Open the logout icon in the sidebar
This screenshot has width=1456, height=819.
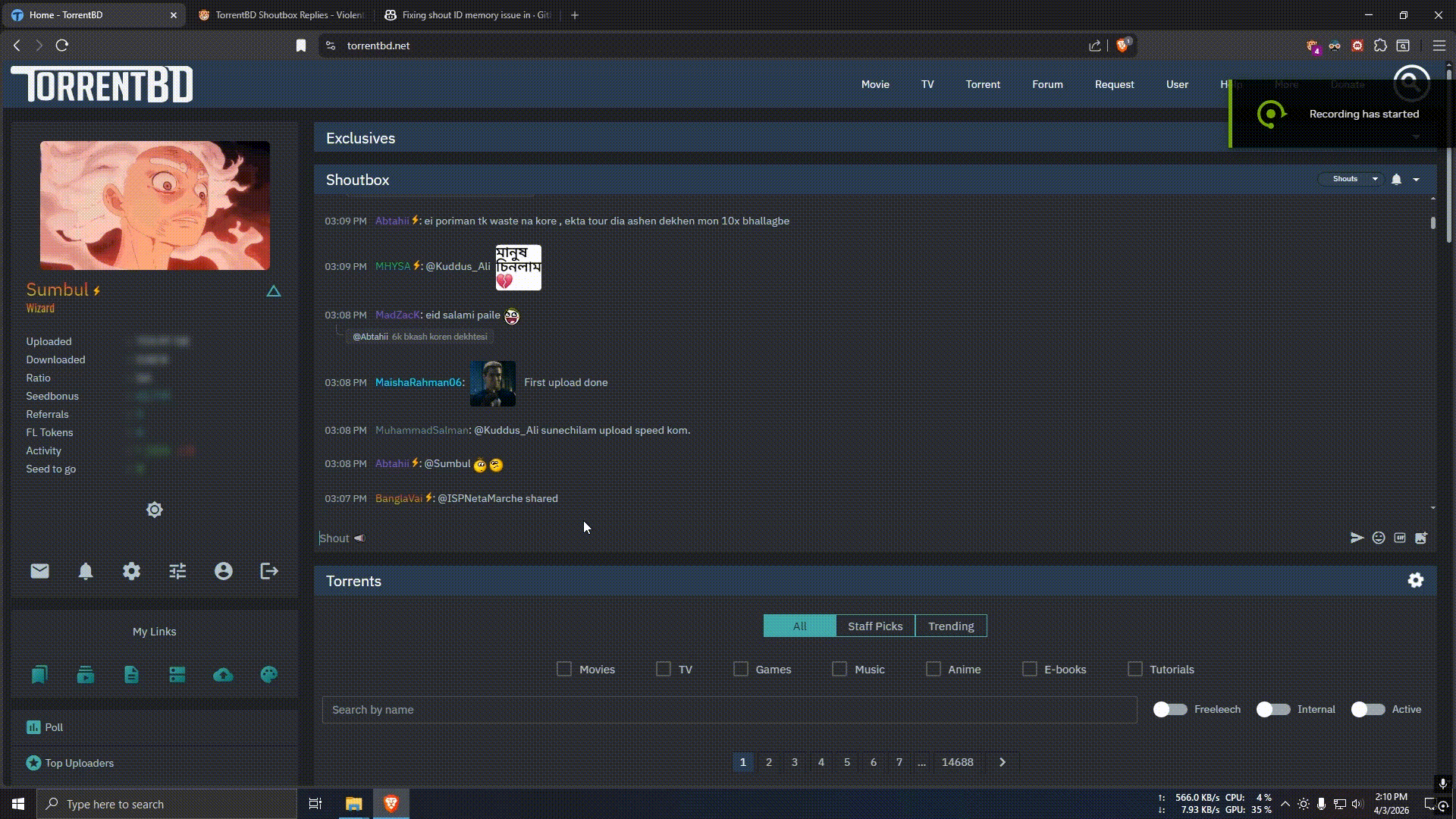tap(269, 571)
